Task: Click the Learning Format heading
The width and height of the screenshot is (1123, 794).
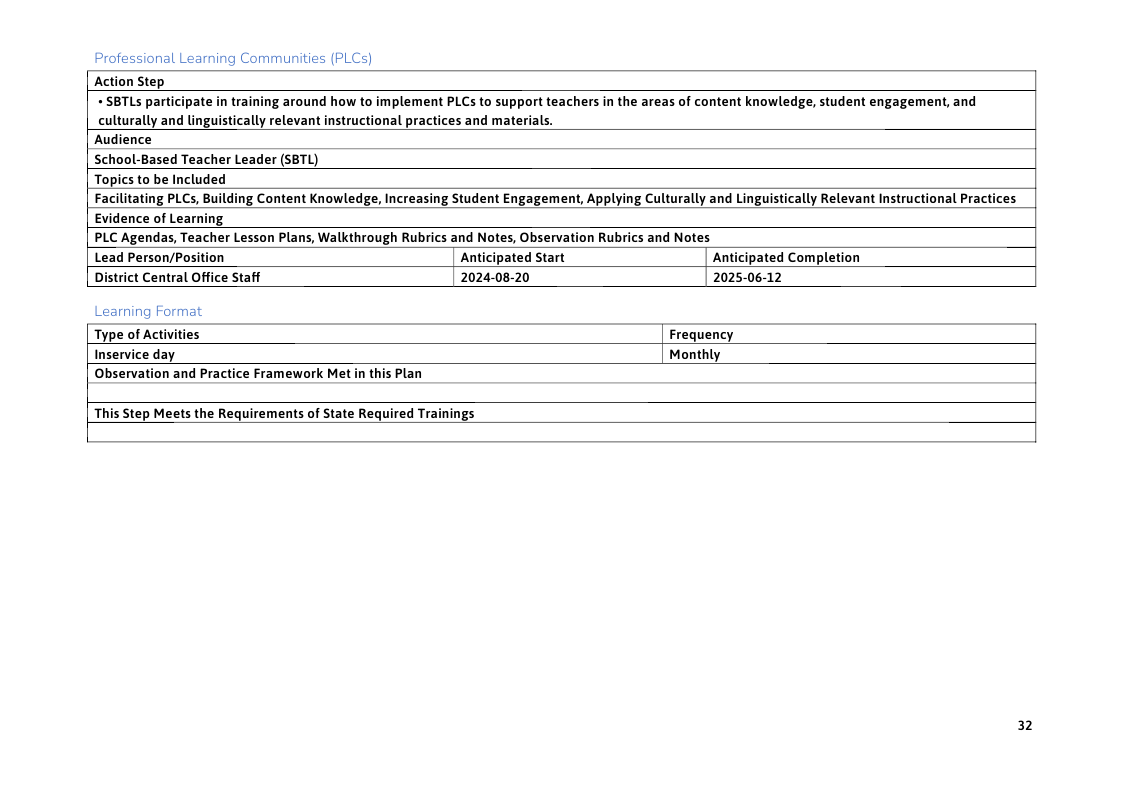Action: [148, 311]
